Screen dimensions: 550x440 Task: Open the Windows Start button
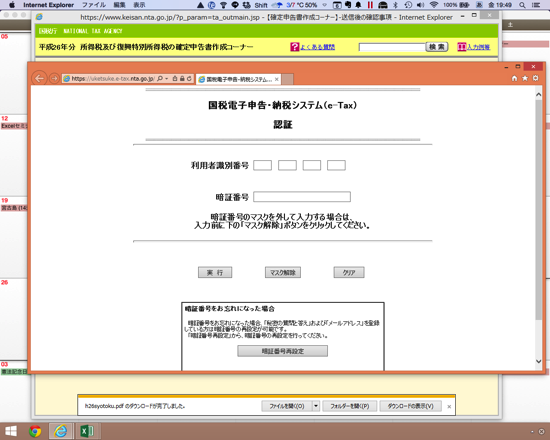pyautogui.click(x=11, y=431)
